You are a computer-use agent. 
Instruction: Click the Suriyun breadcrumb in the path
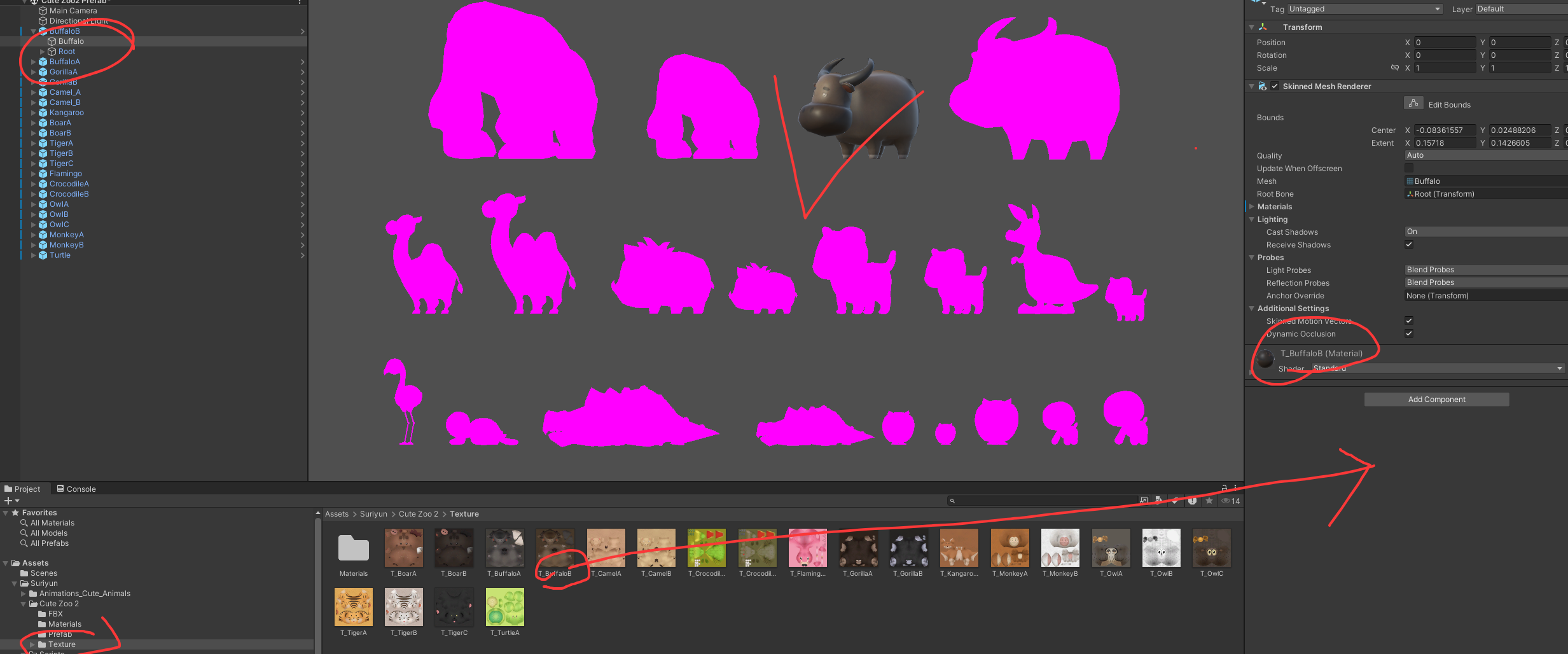point(373,514)
